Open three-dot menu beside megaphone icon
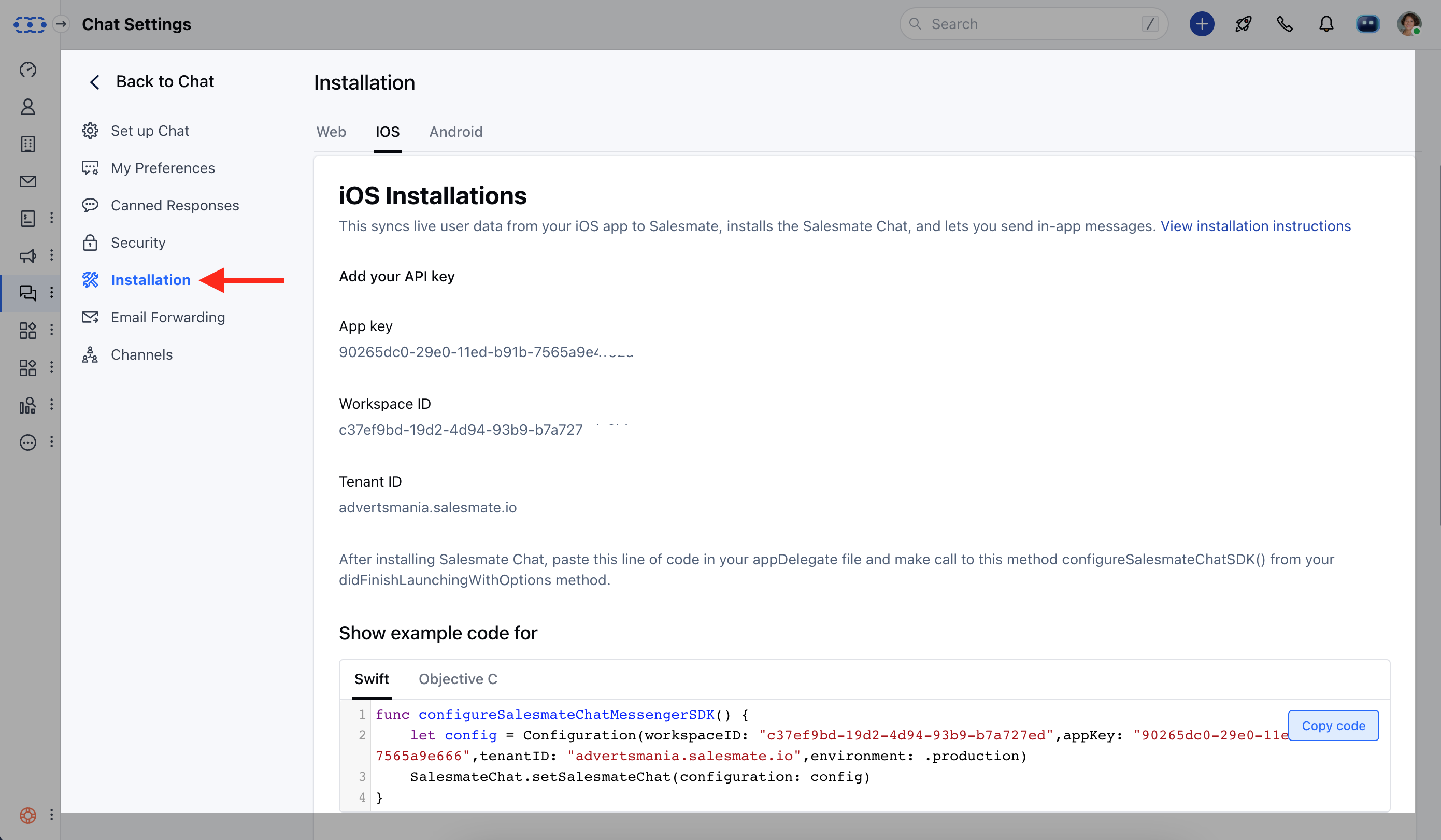The width and height of the screenshot is (1441, 840). point(51,255)
